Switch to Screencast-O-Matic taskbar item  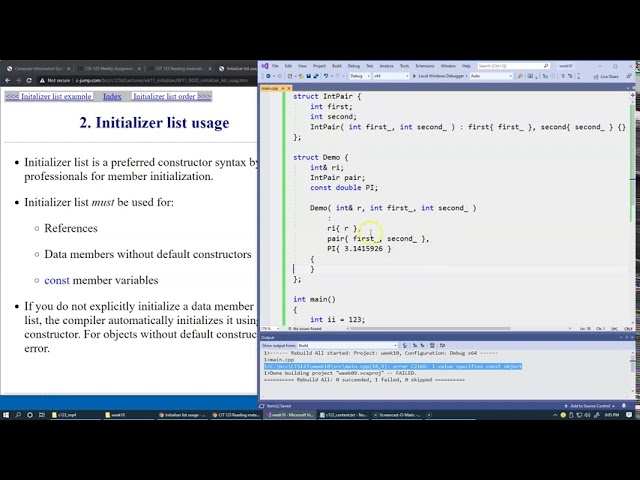[x=398, y=415]
